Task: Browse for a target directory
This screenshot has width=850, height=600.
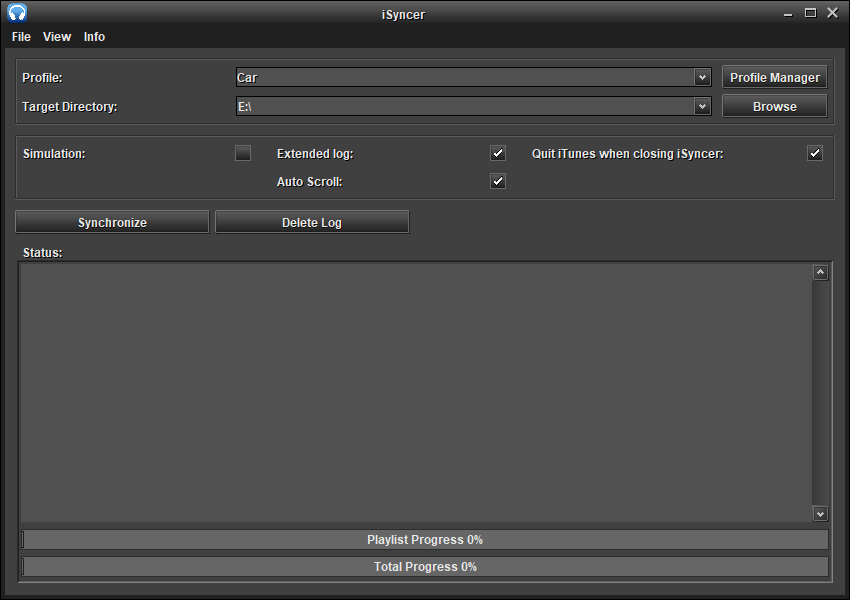Action: pos(775,106)
